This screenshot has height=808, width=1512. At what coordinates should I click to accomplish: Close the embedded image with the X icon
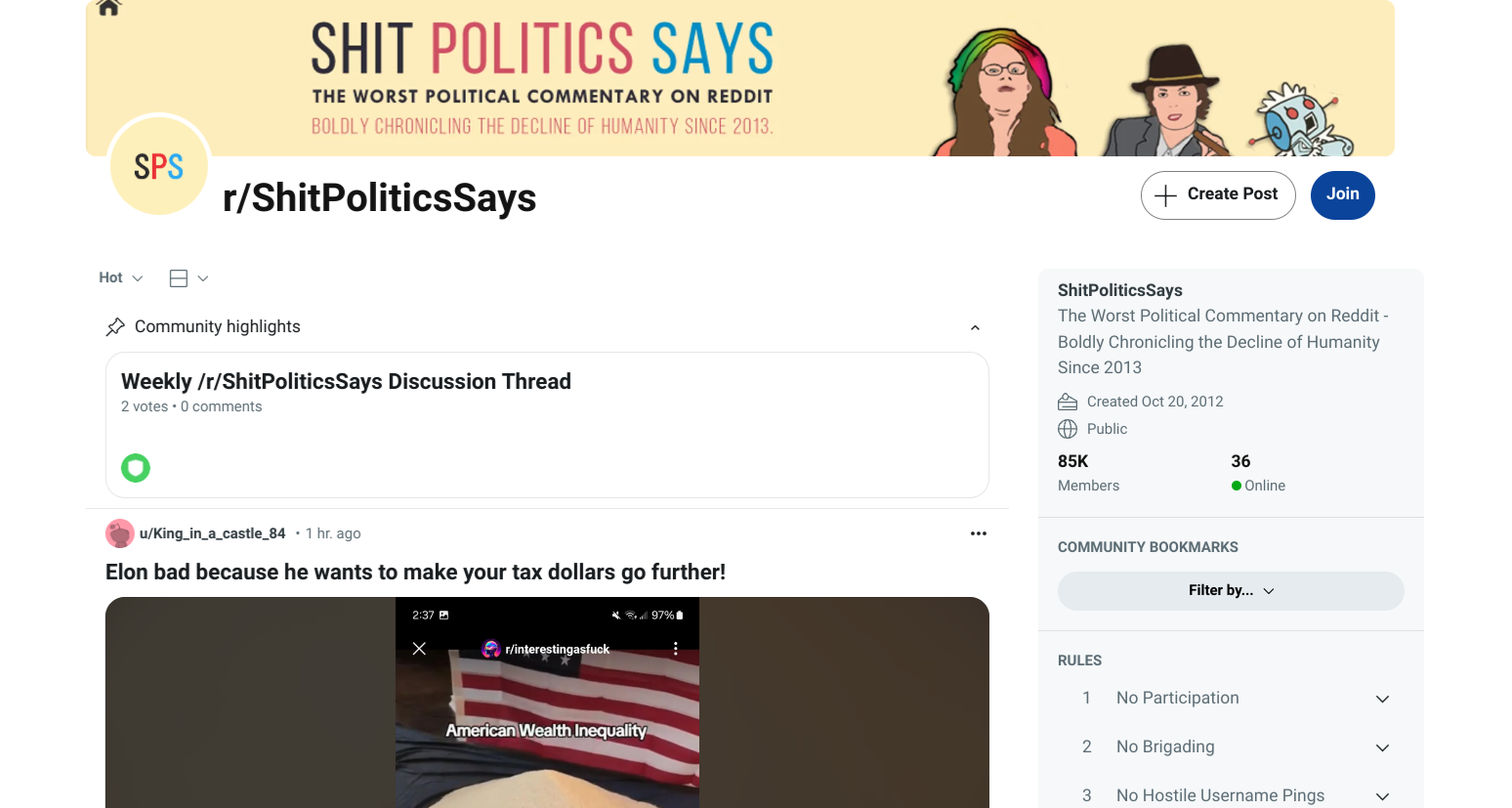[419, 649]
